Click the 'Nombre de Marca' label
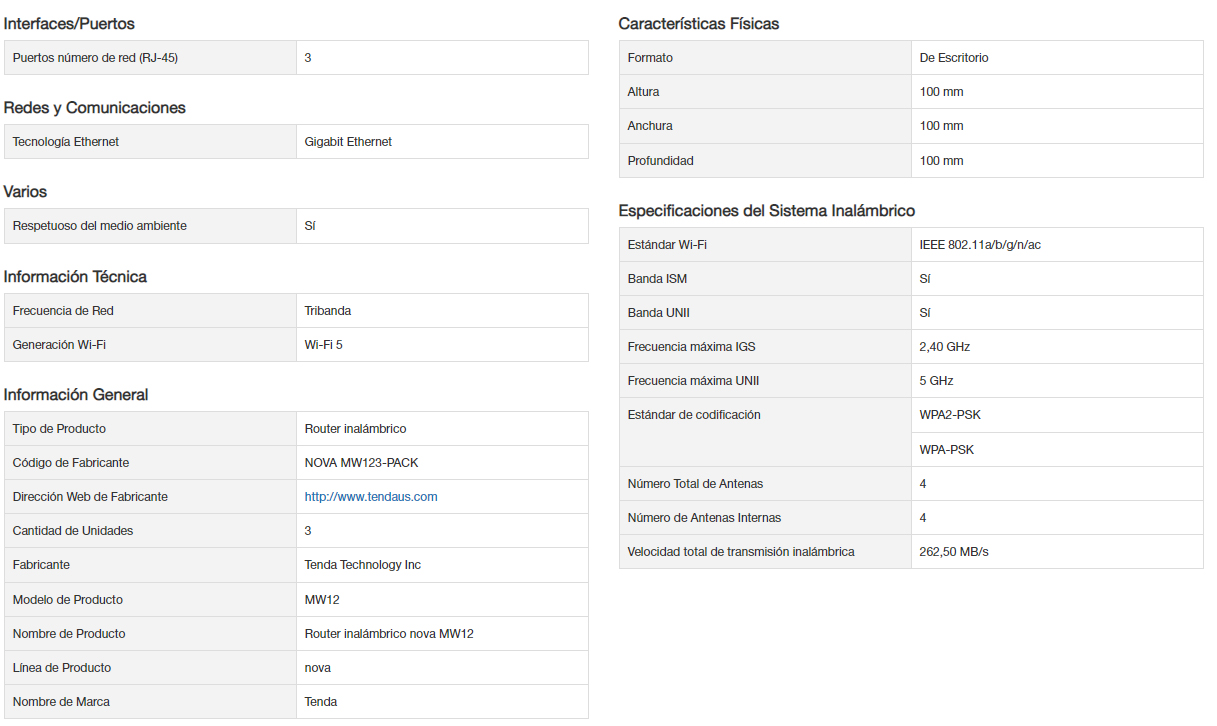The height and width of the screenshot is (726, 1217). click(x=61, y=702)
